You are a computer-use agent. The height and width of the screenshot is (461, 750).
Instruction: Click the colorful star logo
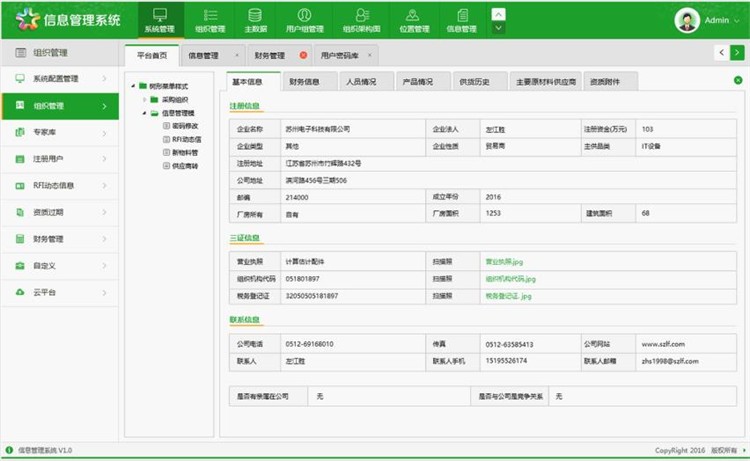(27, 20)
